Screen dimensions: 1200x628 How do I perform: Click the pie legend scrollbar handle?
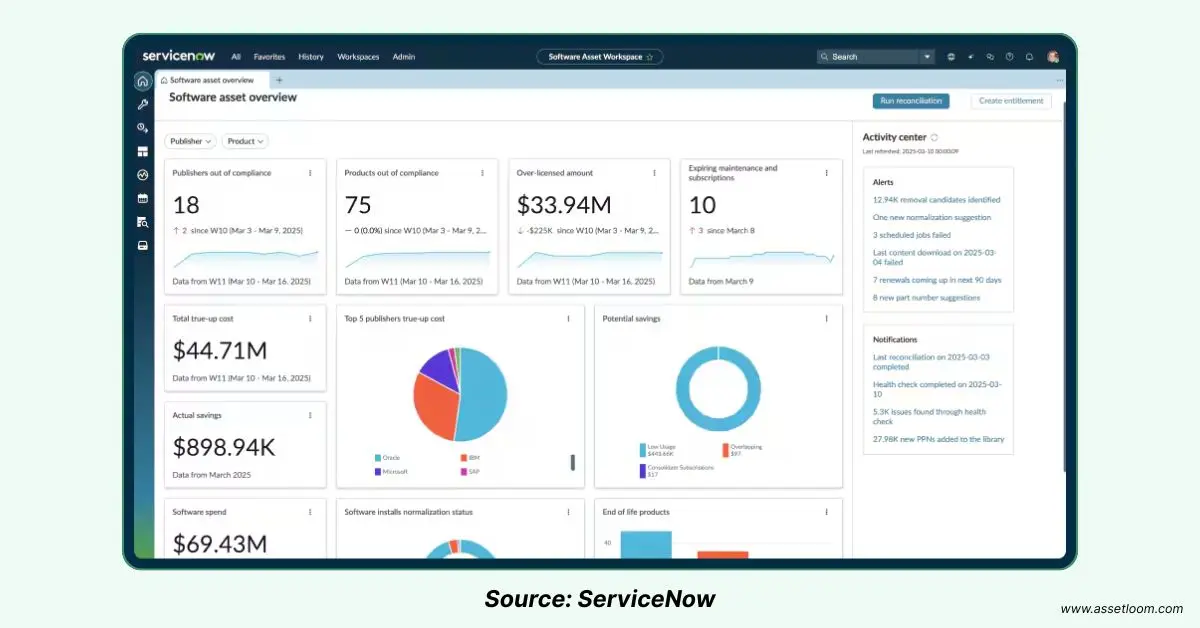573,462
